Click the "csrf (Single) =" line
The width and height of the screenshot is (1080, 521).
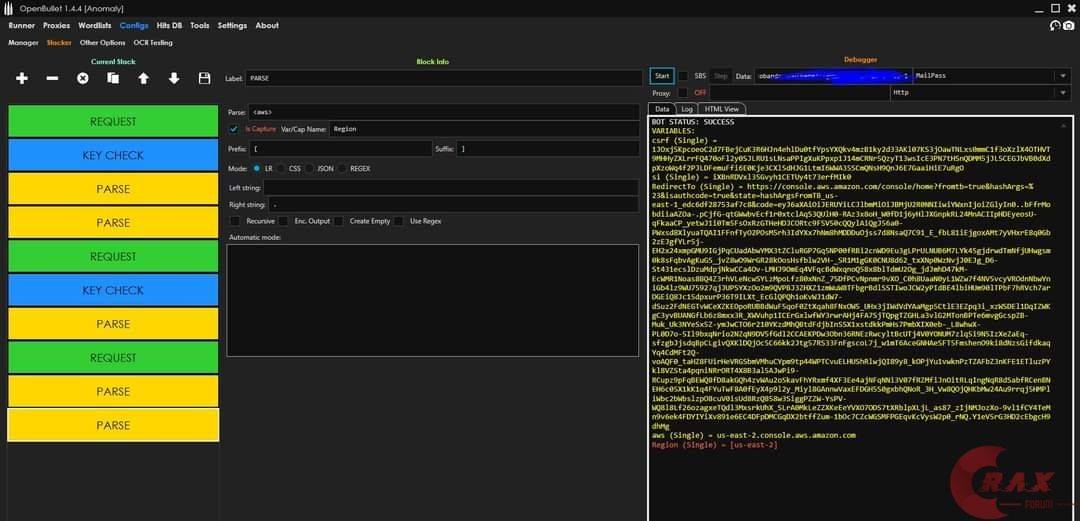pyautogui.click(x=684, y=140)
